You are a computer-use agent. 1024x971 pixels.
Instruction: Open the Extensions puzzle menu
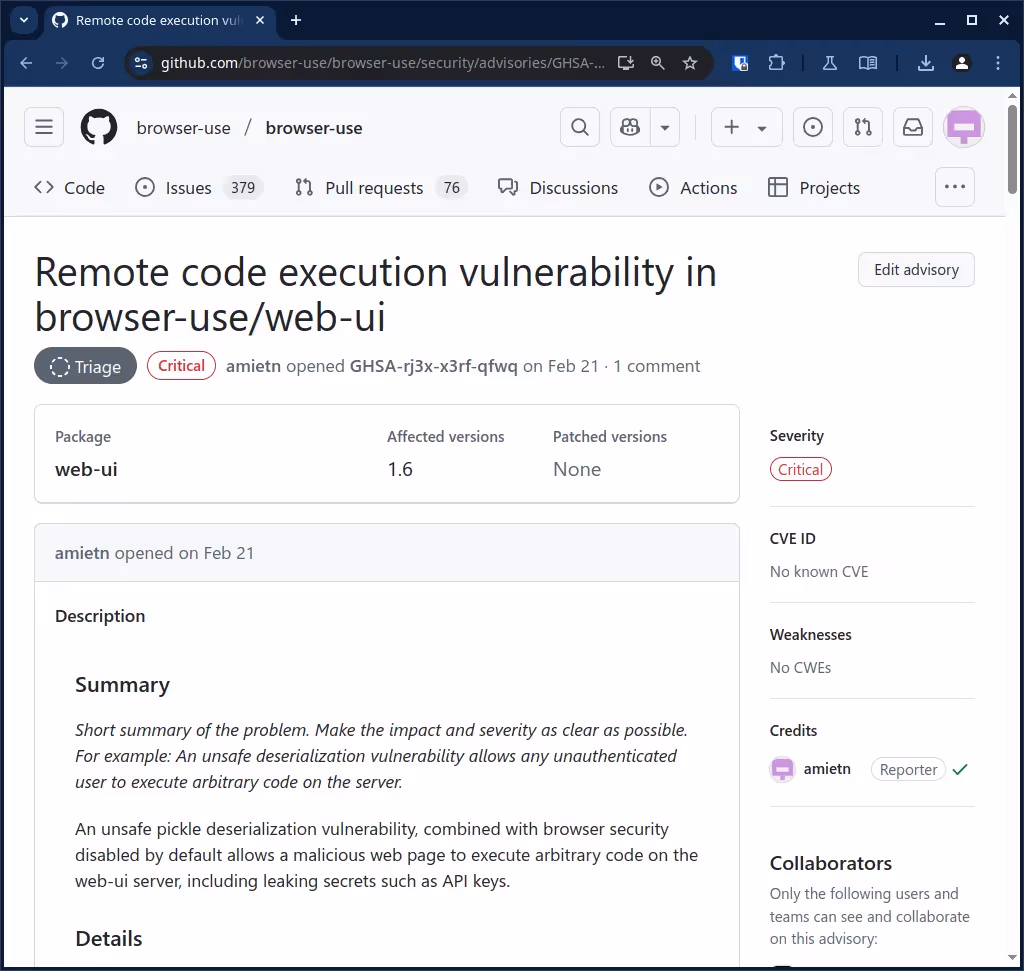pos(776,63)
